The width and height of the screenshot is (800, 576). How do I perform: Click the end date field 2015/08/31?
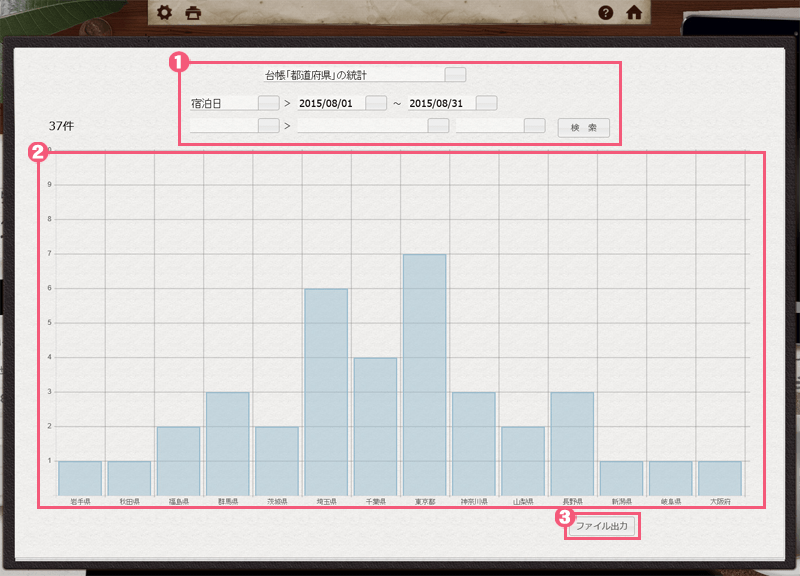point(440,103)
